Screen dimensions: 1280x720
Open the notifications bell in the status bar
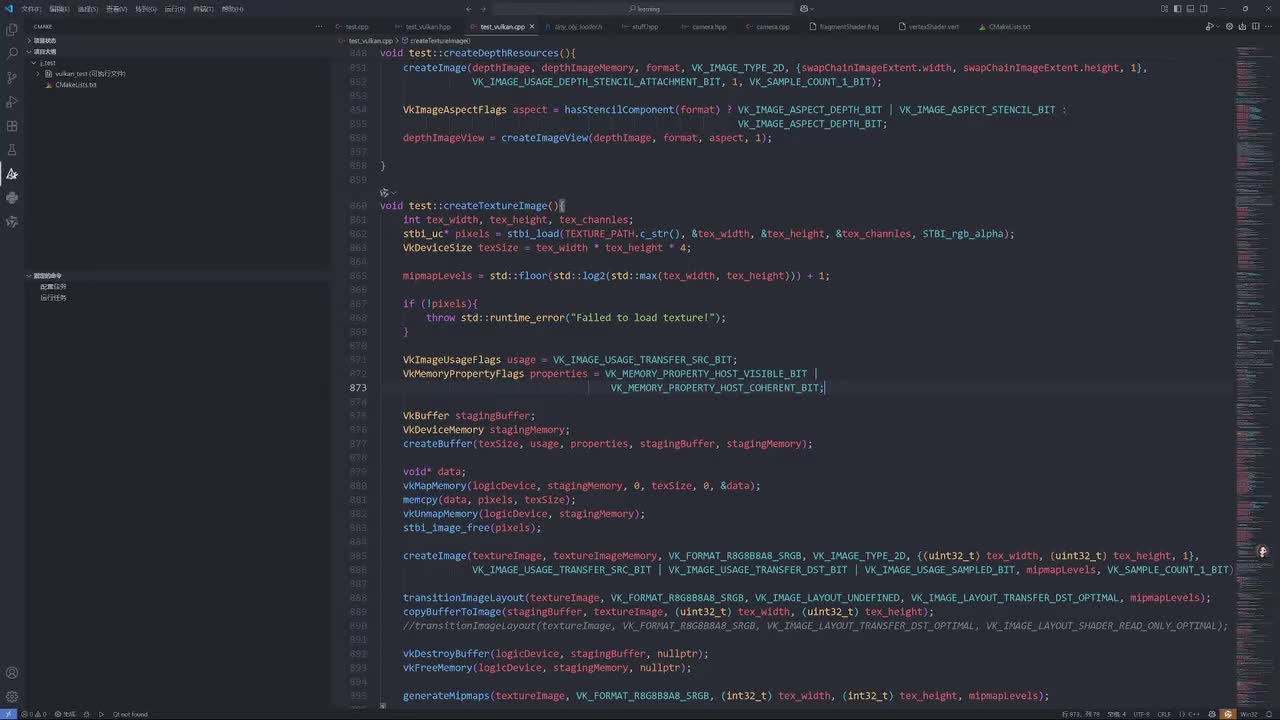click(1271, 714)
